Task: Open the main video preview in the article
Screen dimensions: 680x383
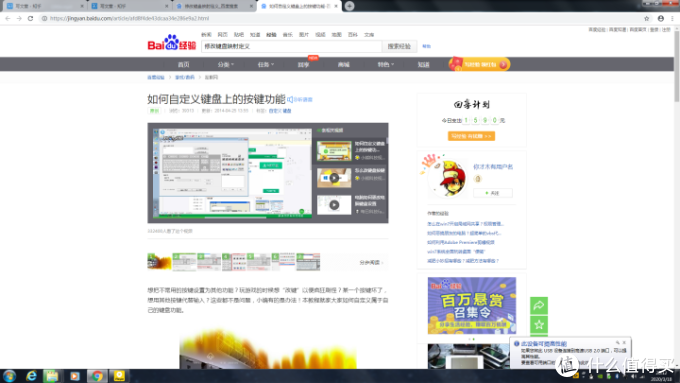Action: coord(232,173)
